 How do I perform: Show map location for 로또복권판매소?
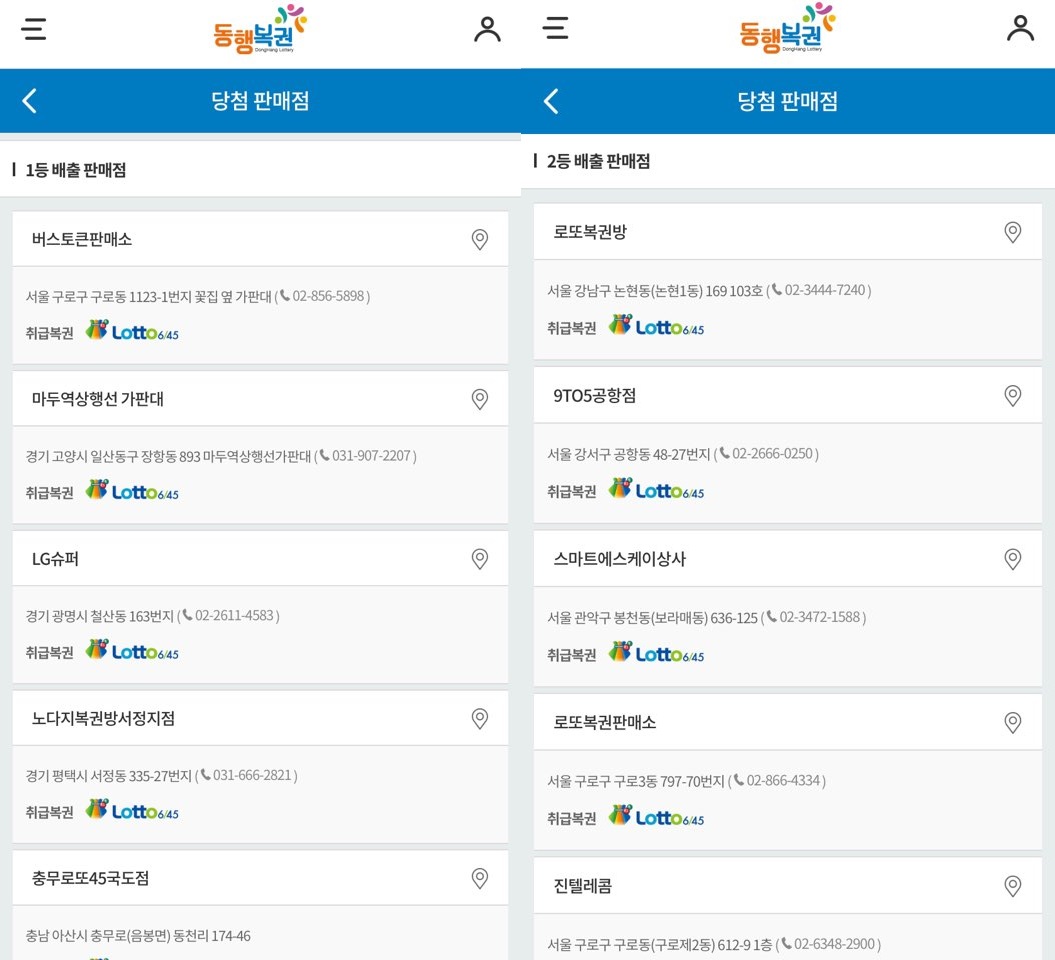[1013, 723]
